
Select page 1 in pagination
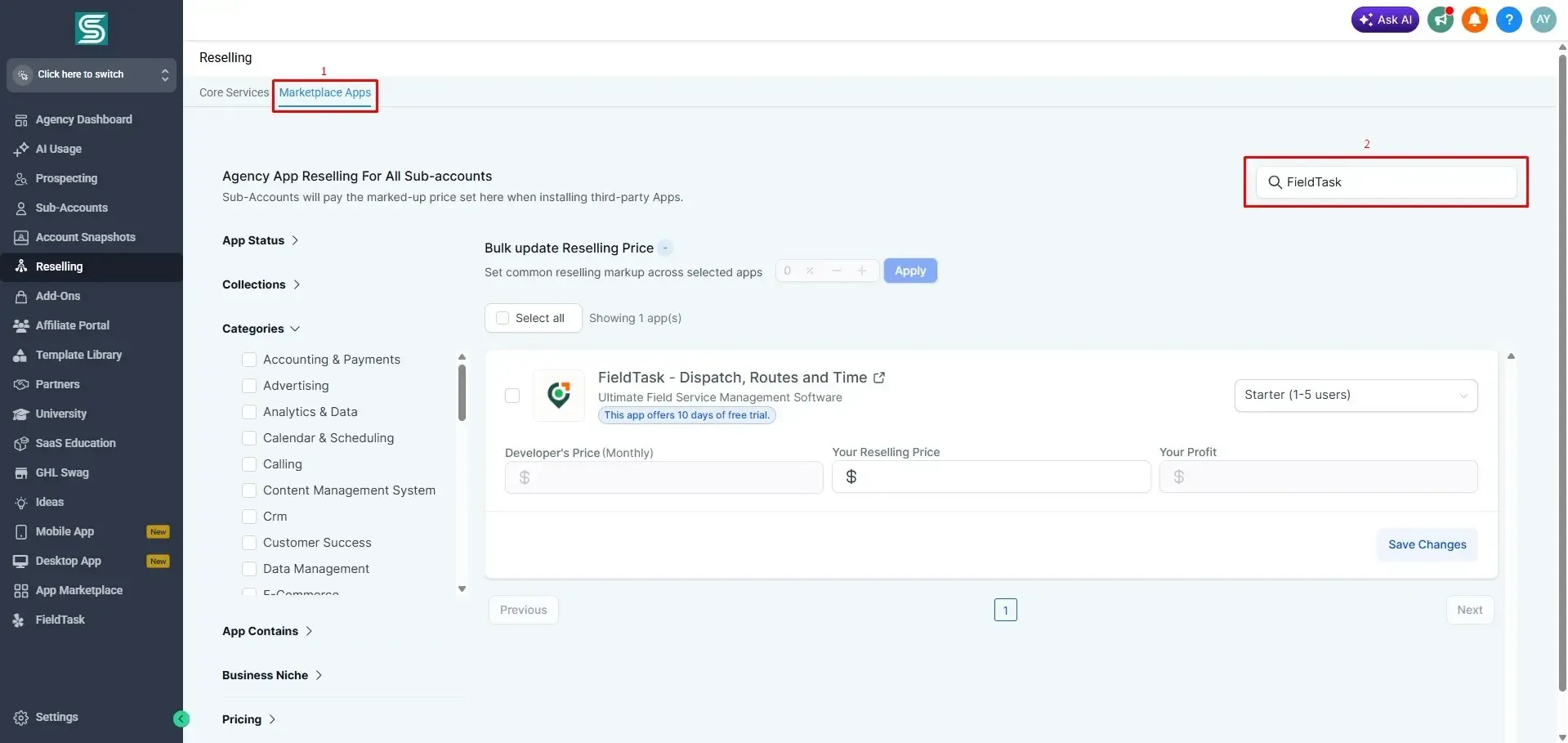point(1005,610)
